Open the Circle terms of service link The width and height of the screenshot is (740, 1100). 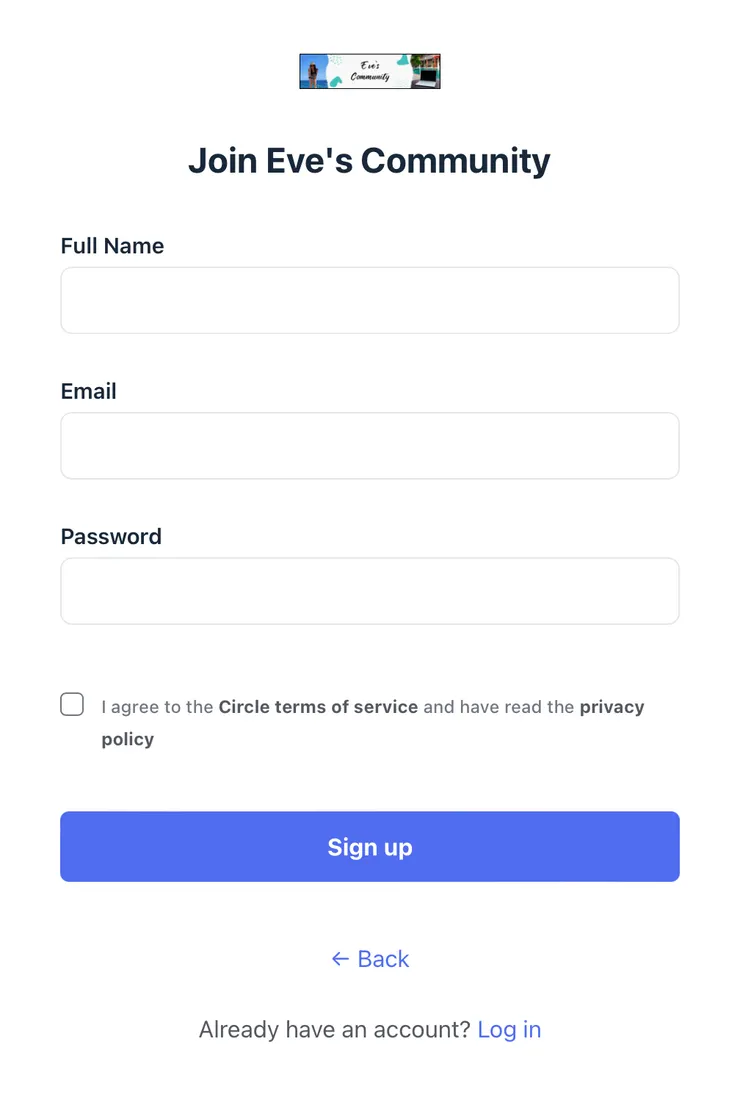(318, 707)
